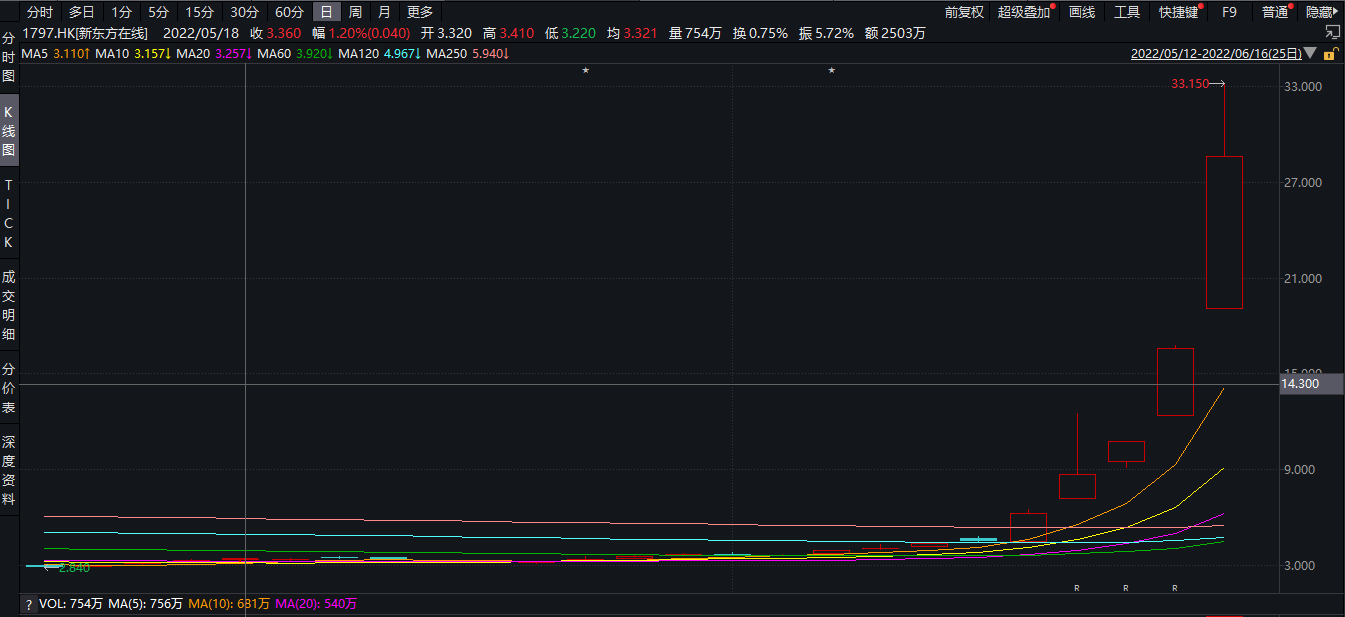The image size is (1345, 617).
Task: Open the 快捷键 shortcuts panel
Action: (1179, 12)
